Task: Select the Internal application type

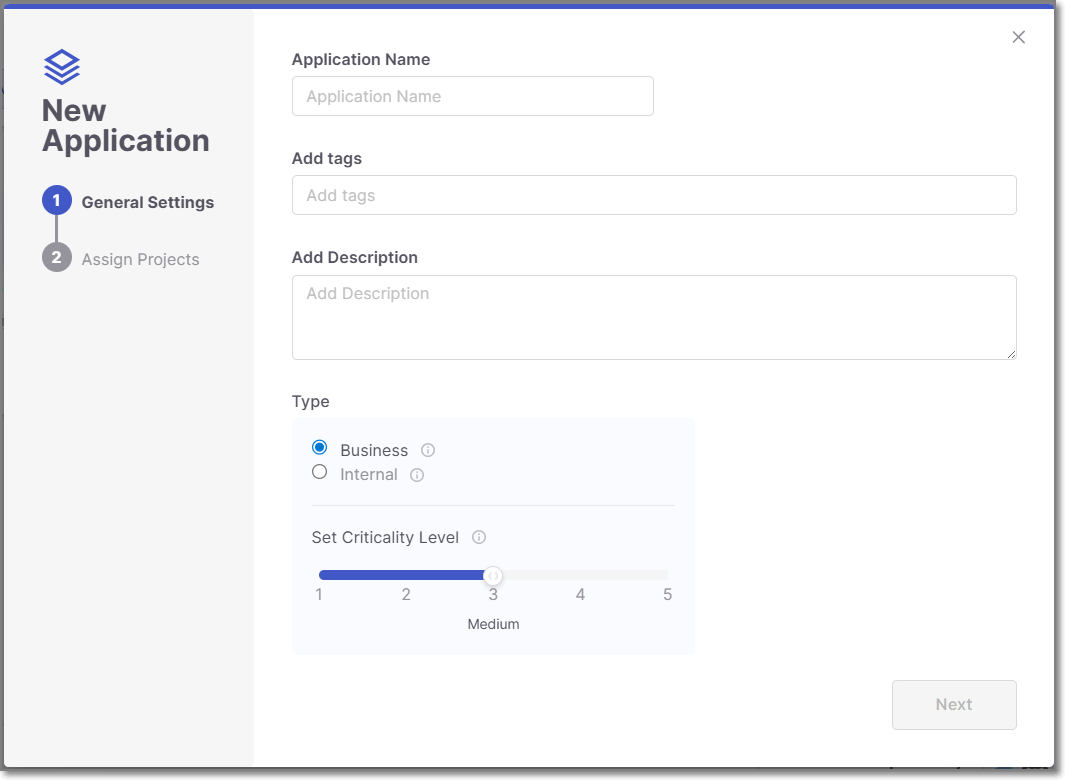Action: 319,471
